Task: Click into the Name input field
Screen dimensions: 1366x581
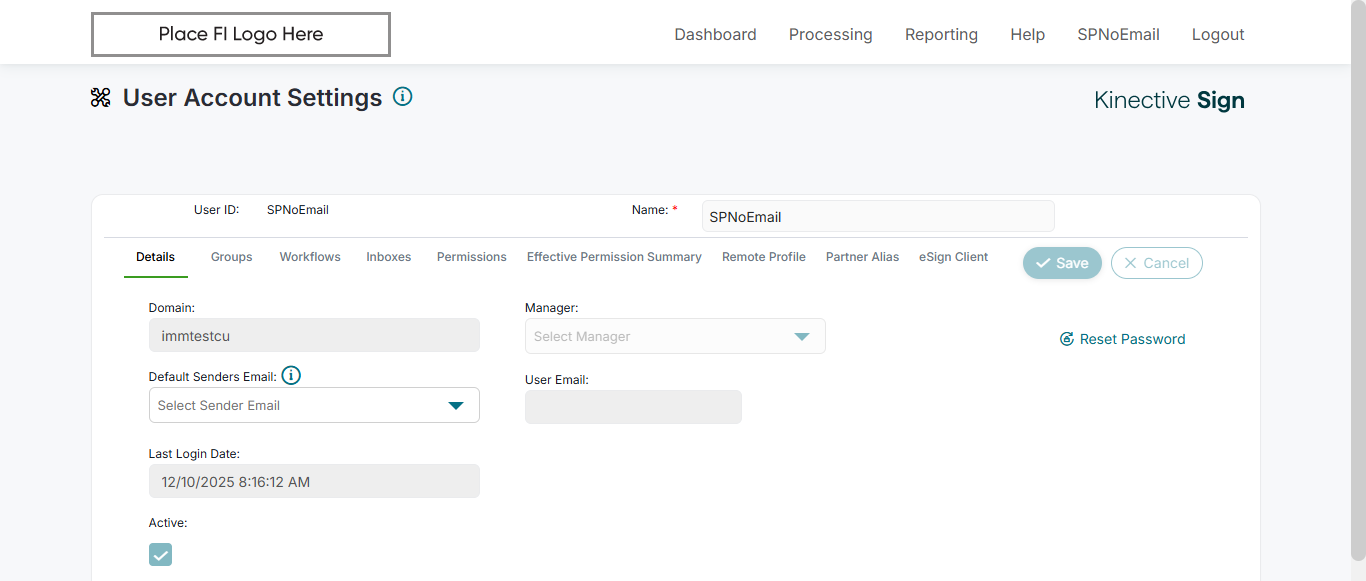Action: point(878,216)
